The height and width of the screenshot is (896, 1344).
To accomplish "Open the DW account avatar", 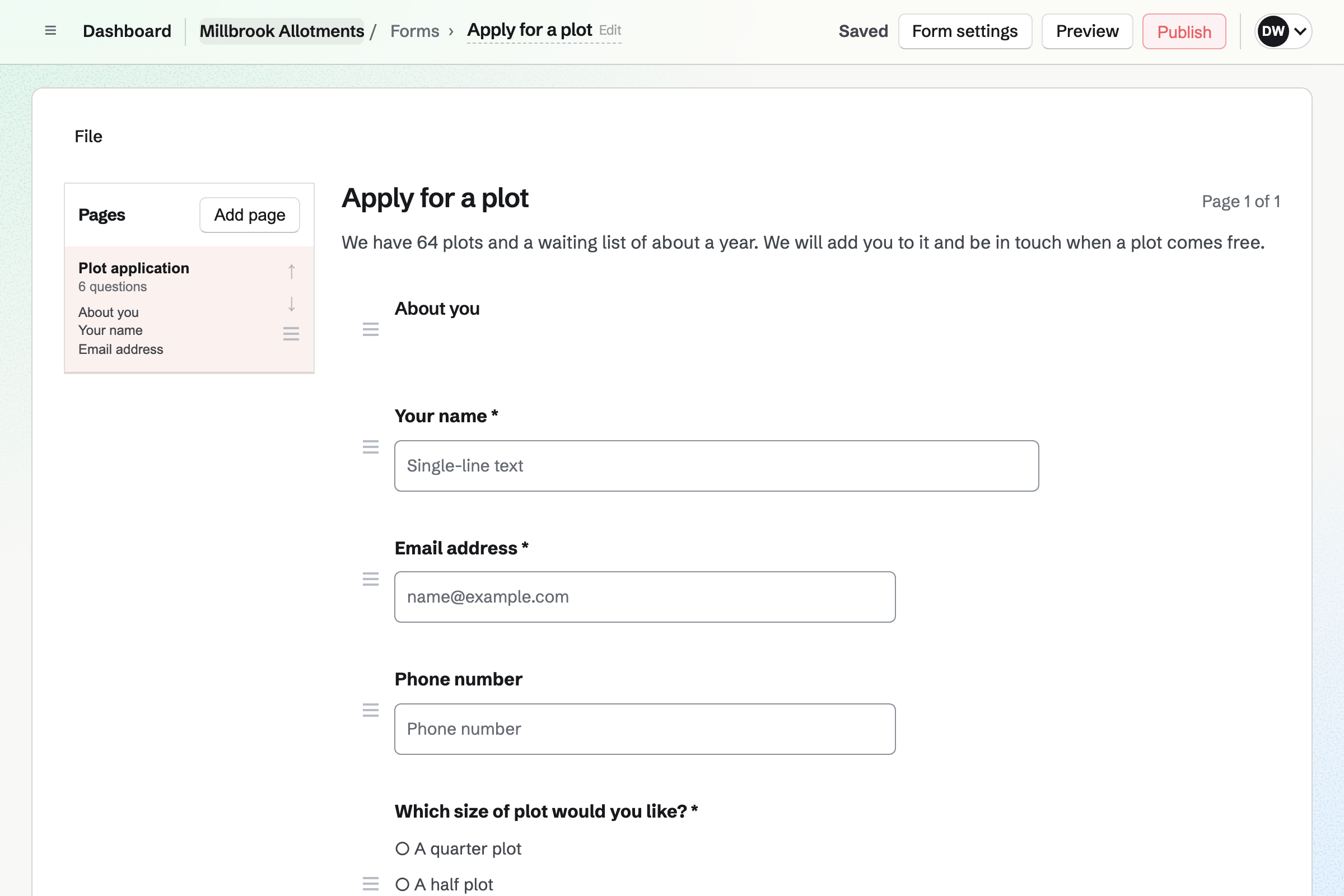I will click(1272, 31).
